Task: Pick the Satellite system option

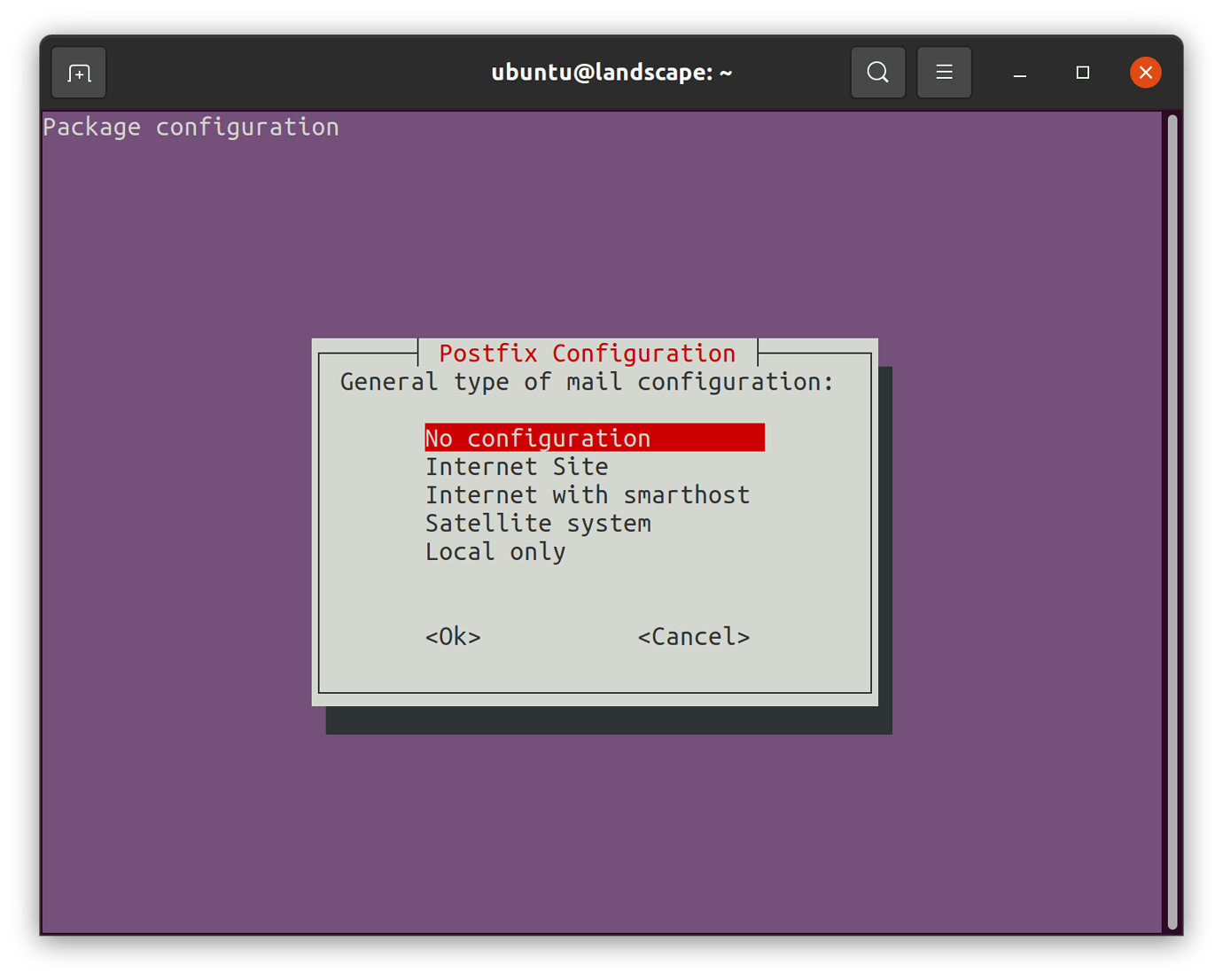Action: click(538, 524)
